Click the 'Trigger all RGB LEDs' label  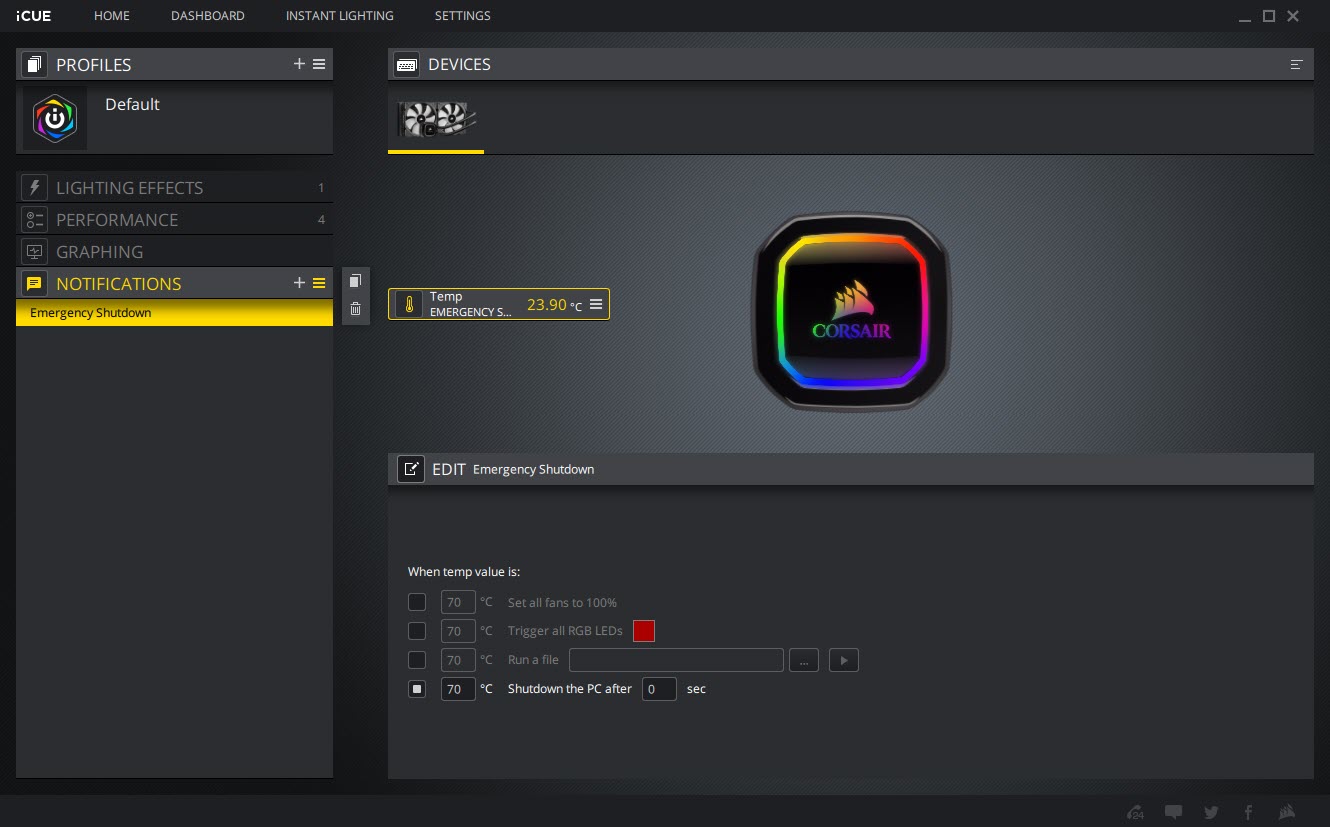(565, 631)
